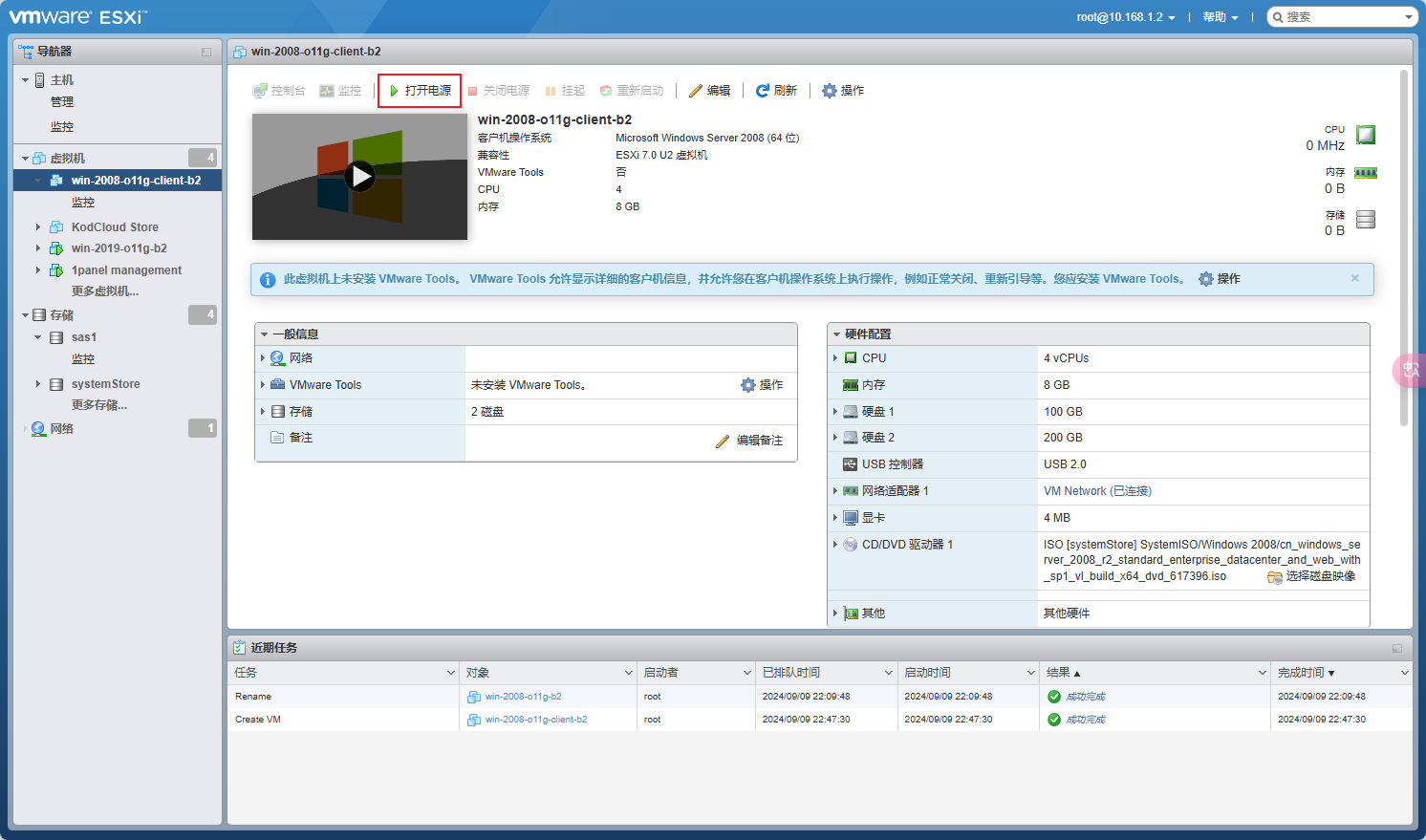Click the 监控 monitor toolbar button
The image size is (1426, 840).
coord(340,91)
